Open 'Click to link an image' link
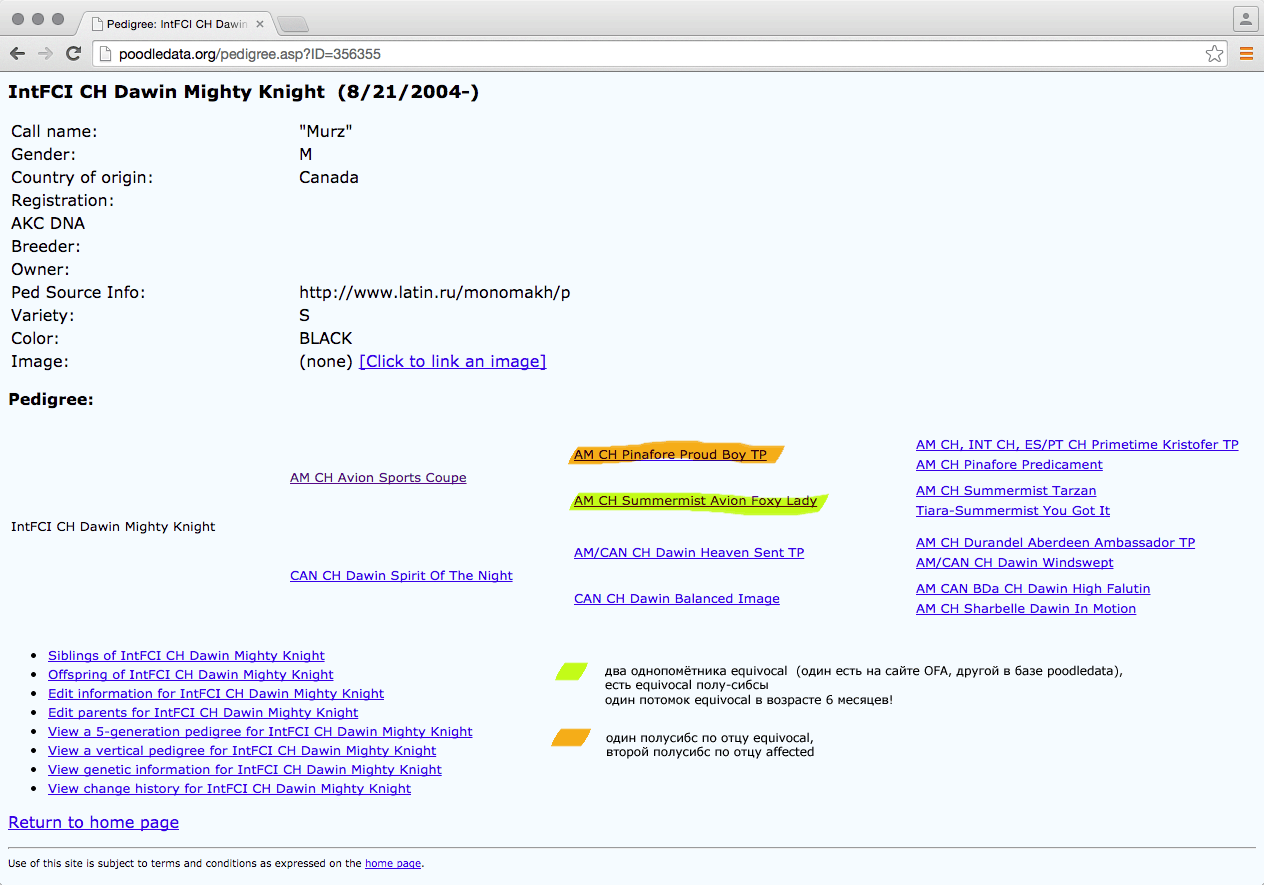This screenshot has width=1264, height=885. [x=452, y=362]
